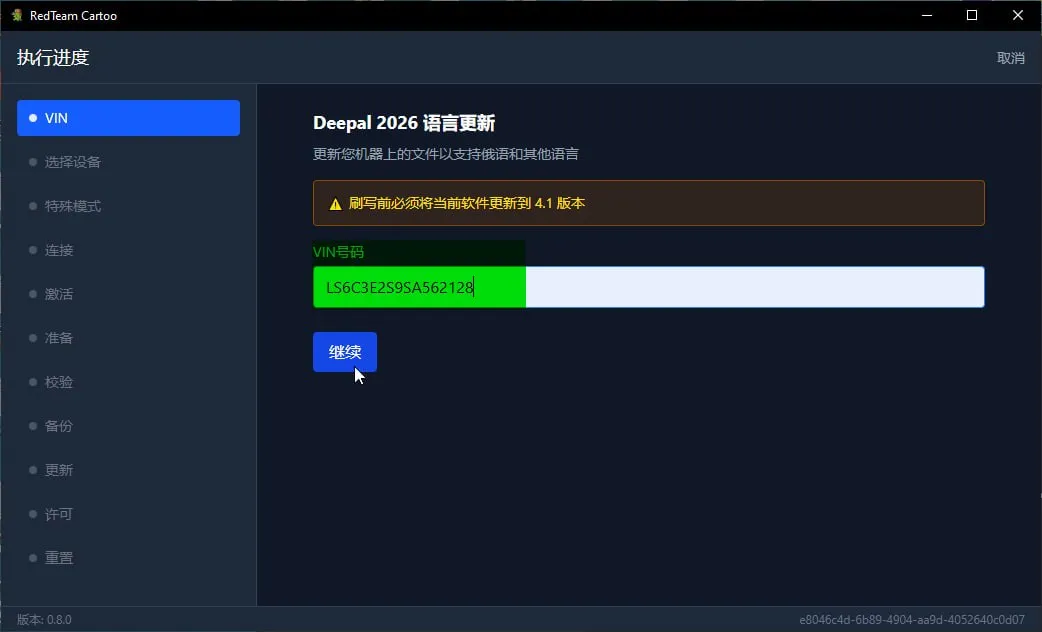The width and height of the screenshot is (1042, 632).
Task: Click the 更新您机器上的文件 description text
Action: 445,154
